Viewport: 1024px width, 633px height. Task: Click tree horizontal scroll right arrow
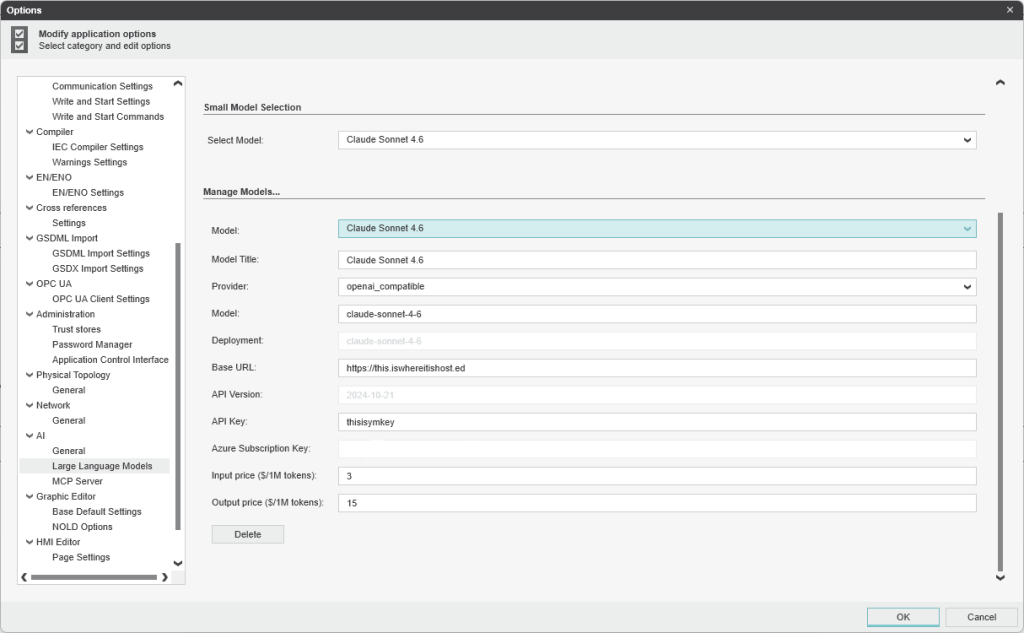coord(165,577)
